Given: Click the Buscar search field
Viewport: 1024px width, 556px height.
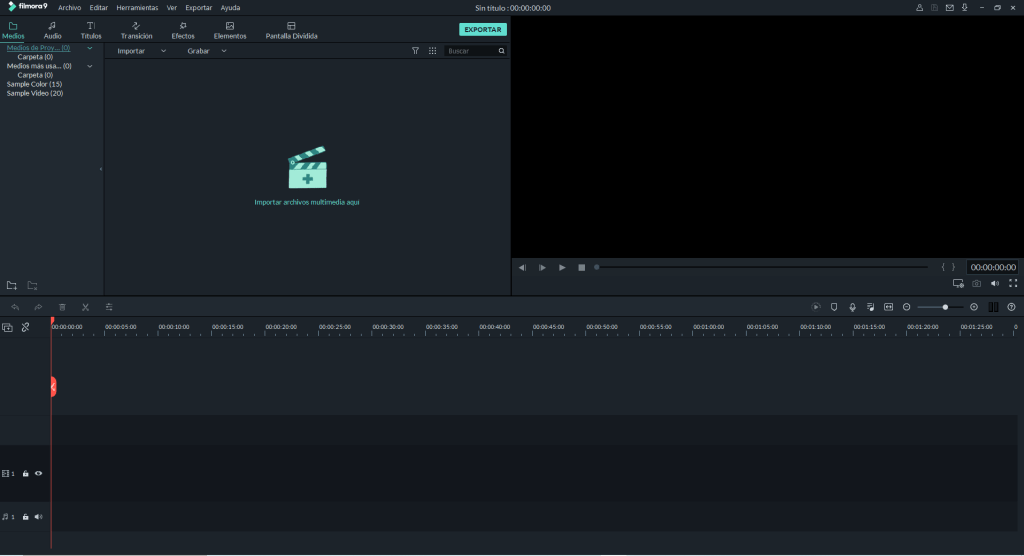Looking at the screenshot, I should (470, 51).
